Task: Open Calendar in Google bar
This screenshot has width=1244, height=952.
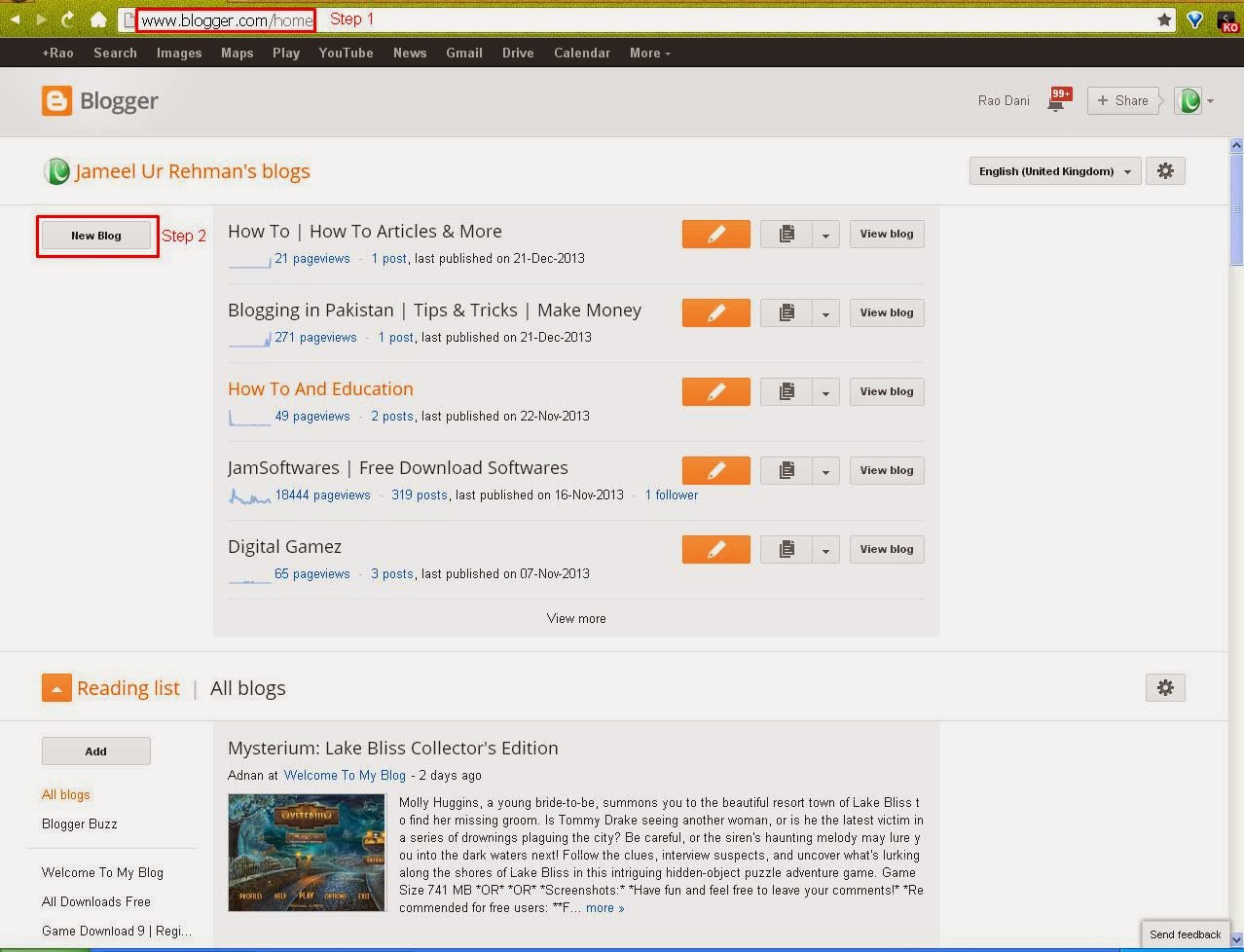Action: pyautogui.click(x=582, y=53)
